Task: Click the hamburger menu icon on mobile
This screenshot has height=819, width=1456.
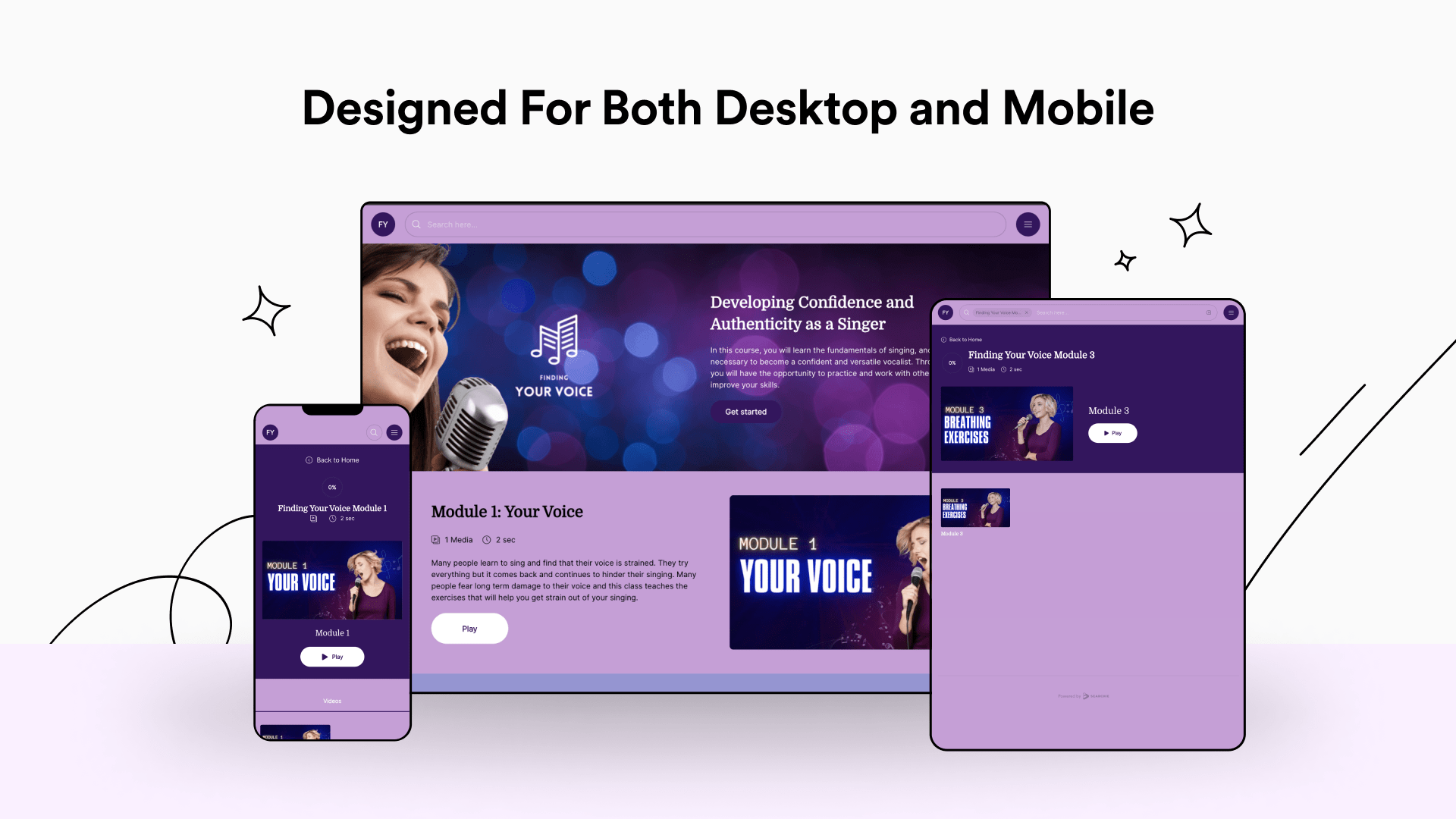Action: pos(394,432)
